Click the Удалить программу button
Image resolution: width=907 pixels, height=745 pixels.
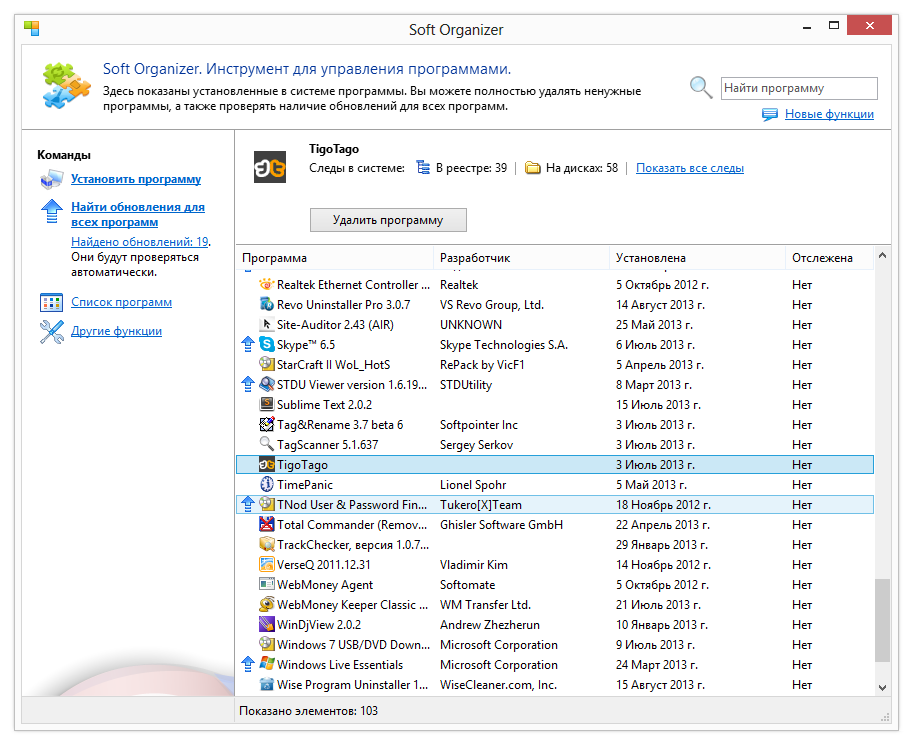388,220
